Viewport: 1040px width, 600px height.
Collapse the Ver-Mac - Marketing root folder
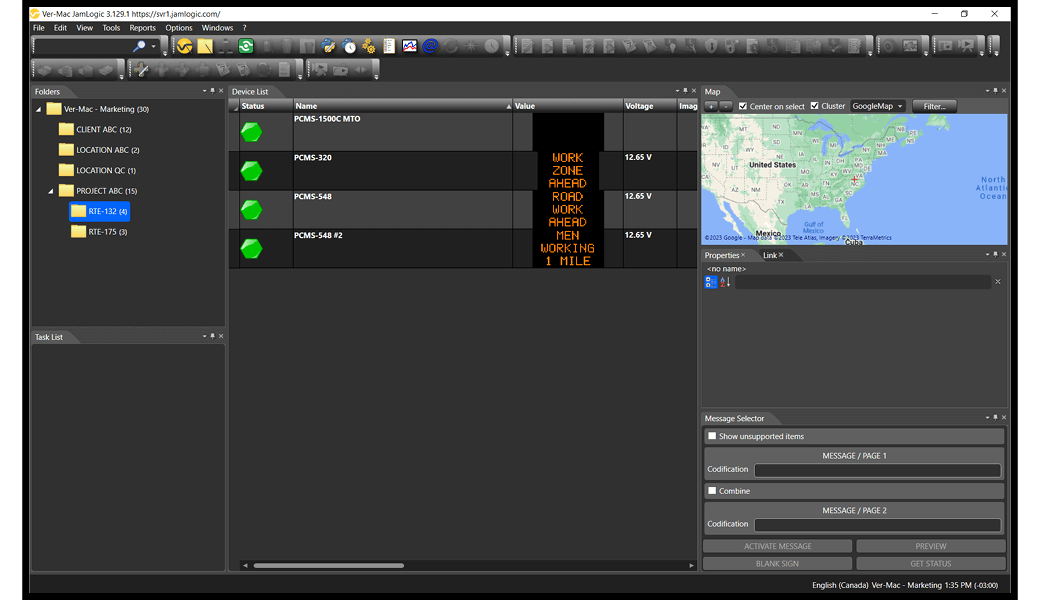[39, 109]
